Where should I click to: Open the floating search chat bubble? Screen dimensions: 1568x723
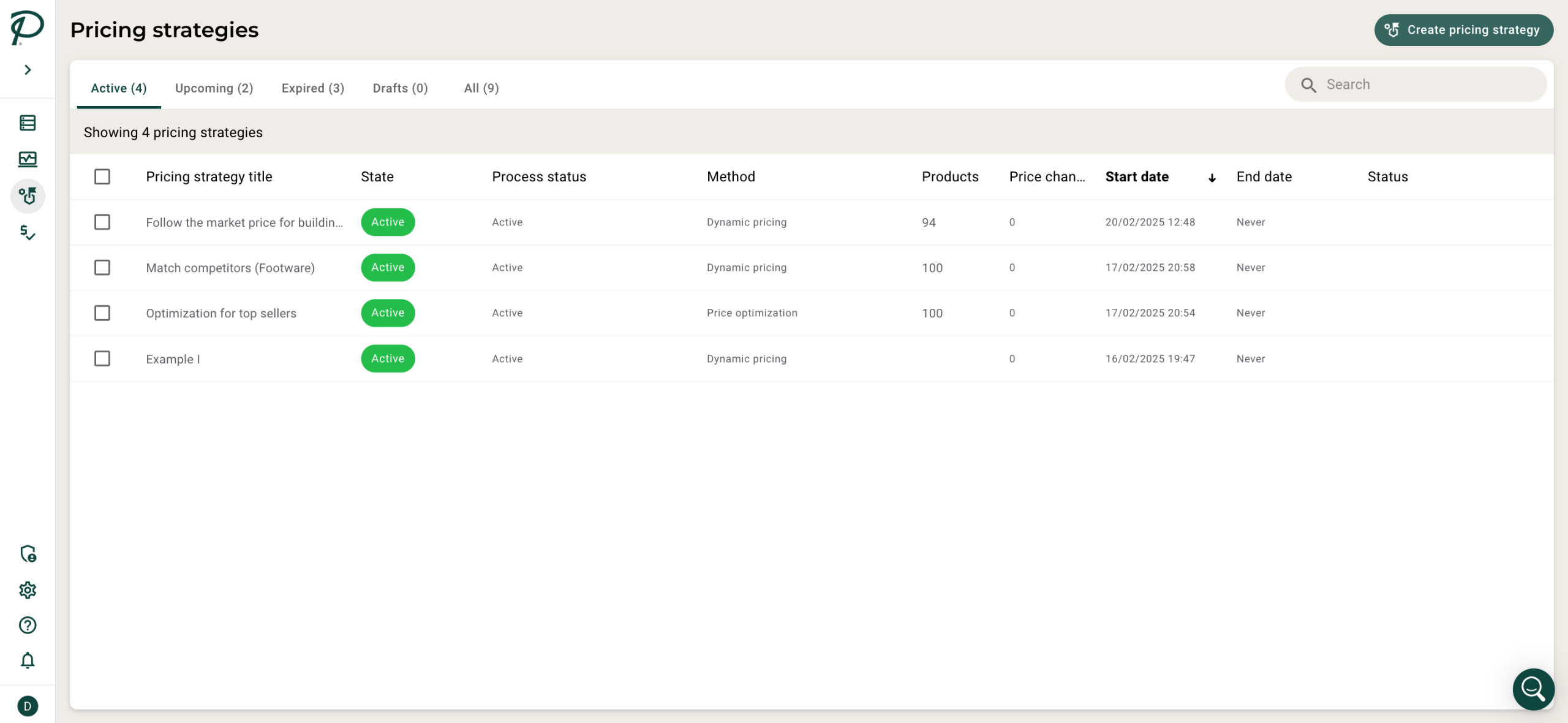1533,689
